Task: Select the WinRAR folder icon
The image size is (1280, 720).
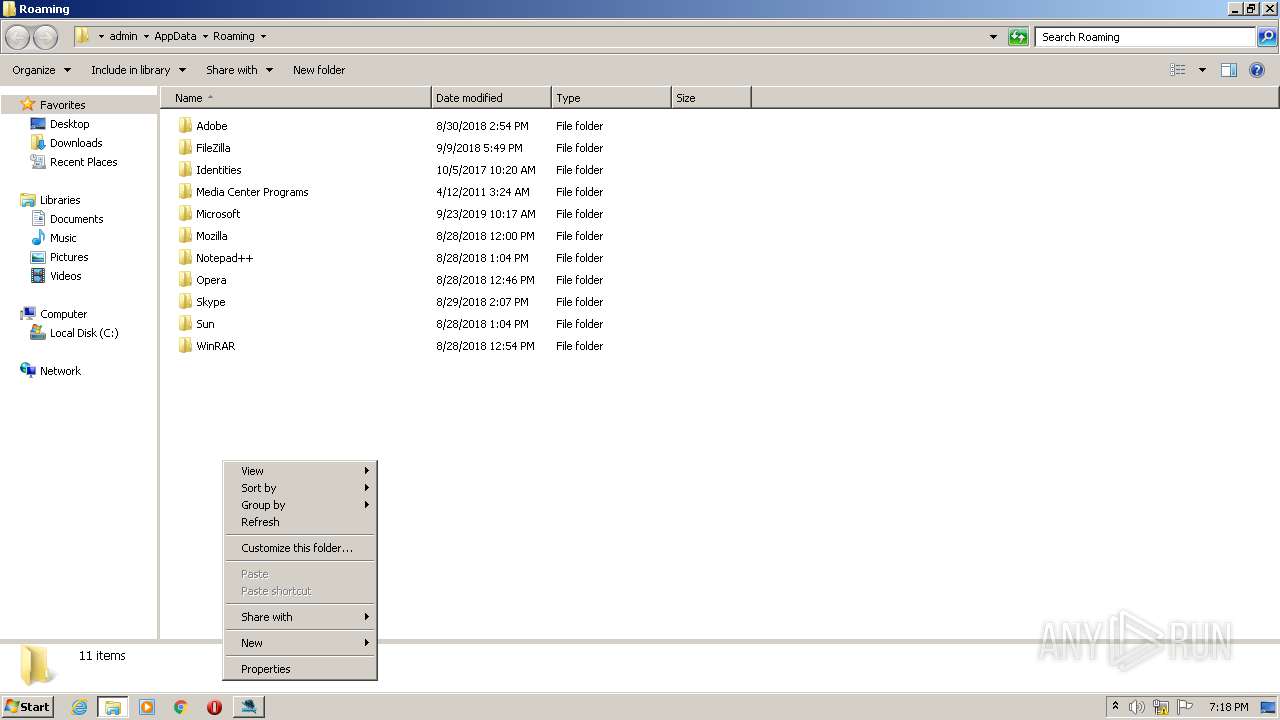Action: [x=185, y=346]
